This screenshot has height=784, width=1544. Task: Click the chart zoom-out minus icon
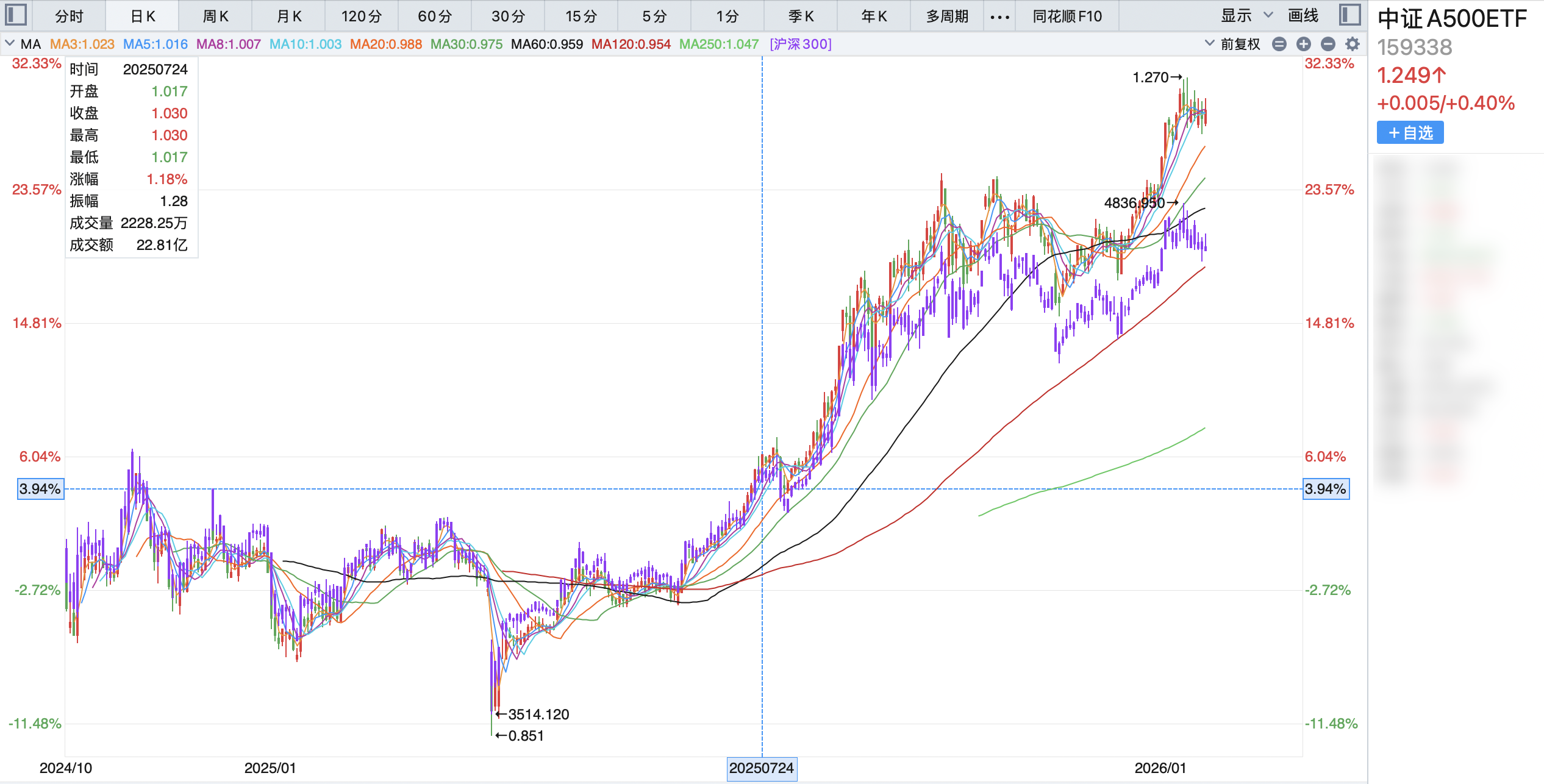tap(1328, 44)
